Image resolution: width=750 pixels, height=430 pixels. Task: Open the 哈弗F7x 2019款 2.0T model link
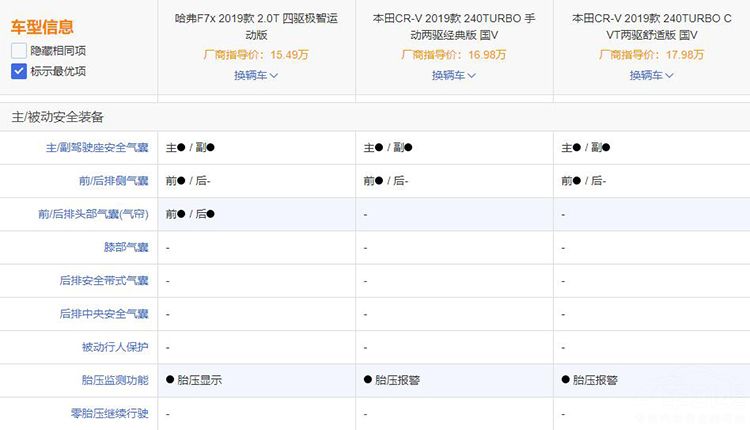click(256, 26)
